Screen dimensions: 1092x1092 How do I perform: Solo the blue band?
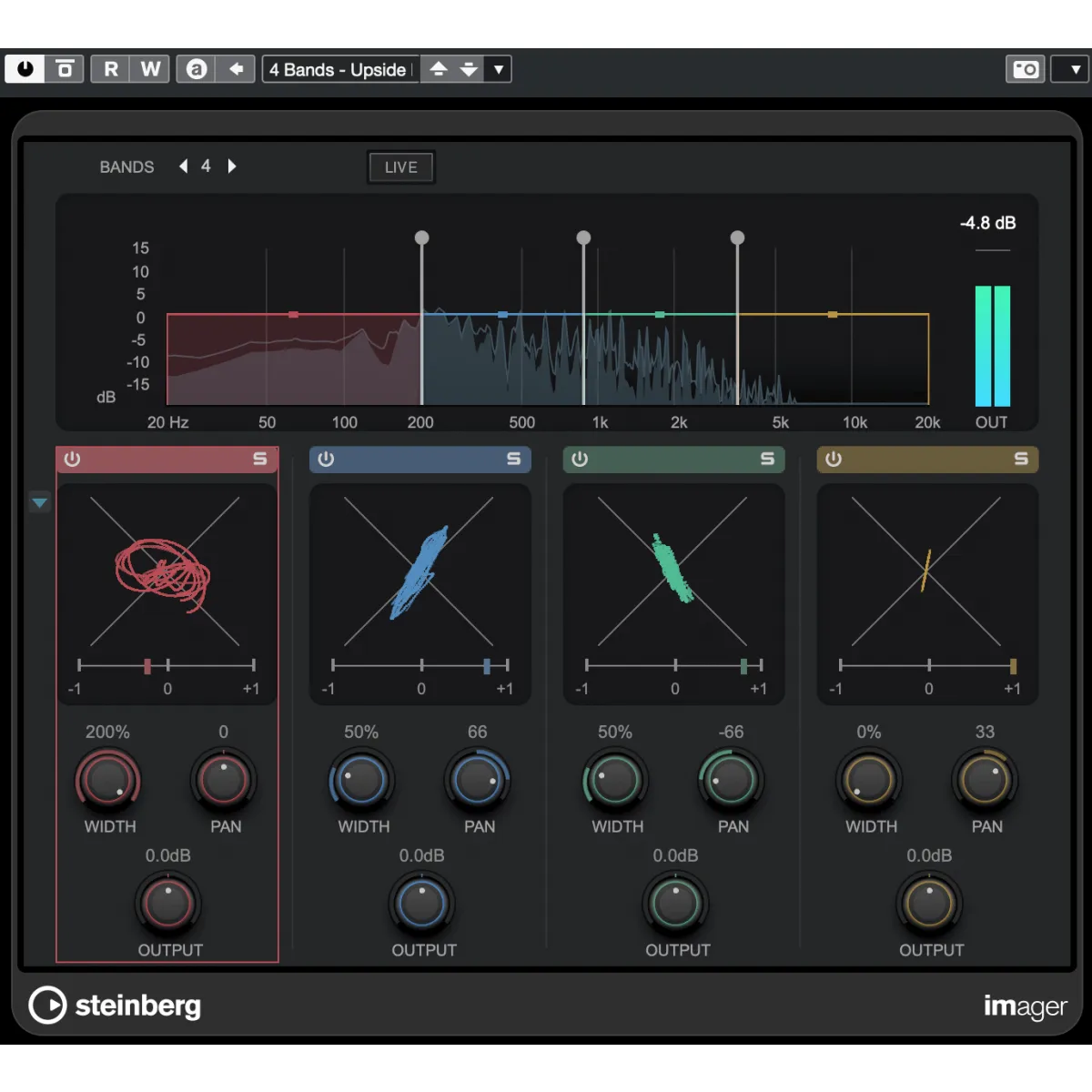514,460
